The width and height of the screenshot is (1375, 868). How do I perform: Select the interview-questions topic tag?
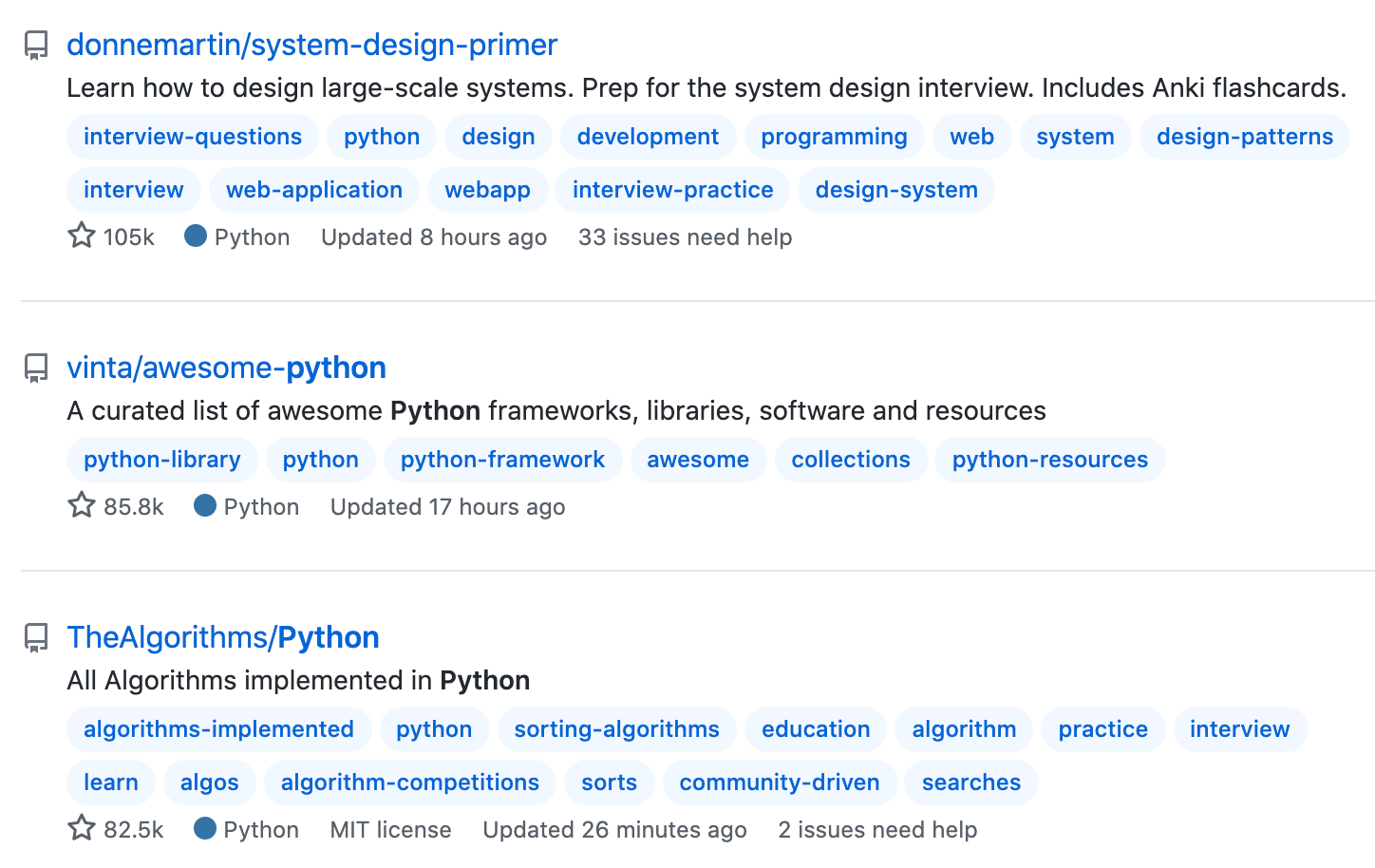[193, 137]
